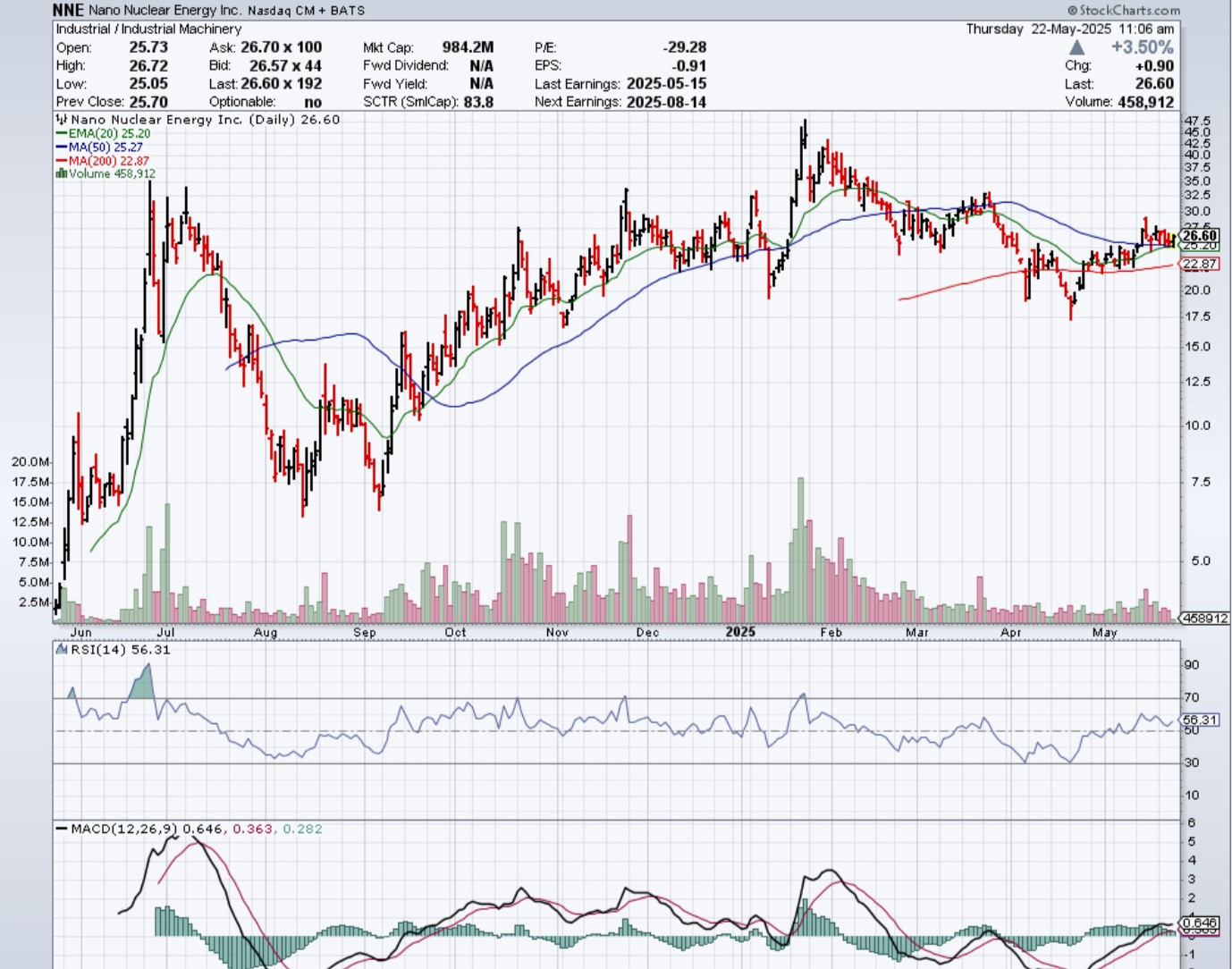This screenshot has height=969, width=1232.
Task: Click the gray up-arrow triangle beside +3.50%
Action: click(1076, 47)
